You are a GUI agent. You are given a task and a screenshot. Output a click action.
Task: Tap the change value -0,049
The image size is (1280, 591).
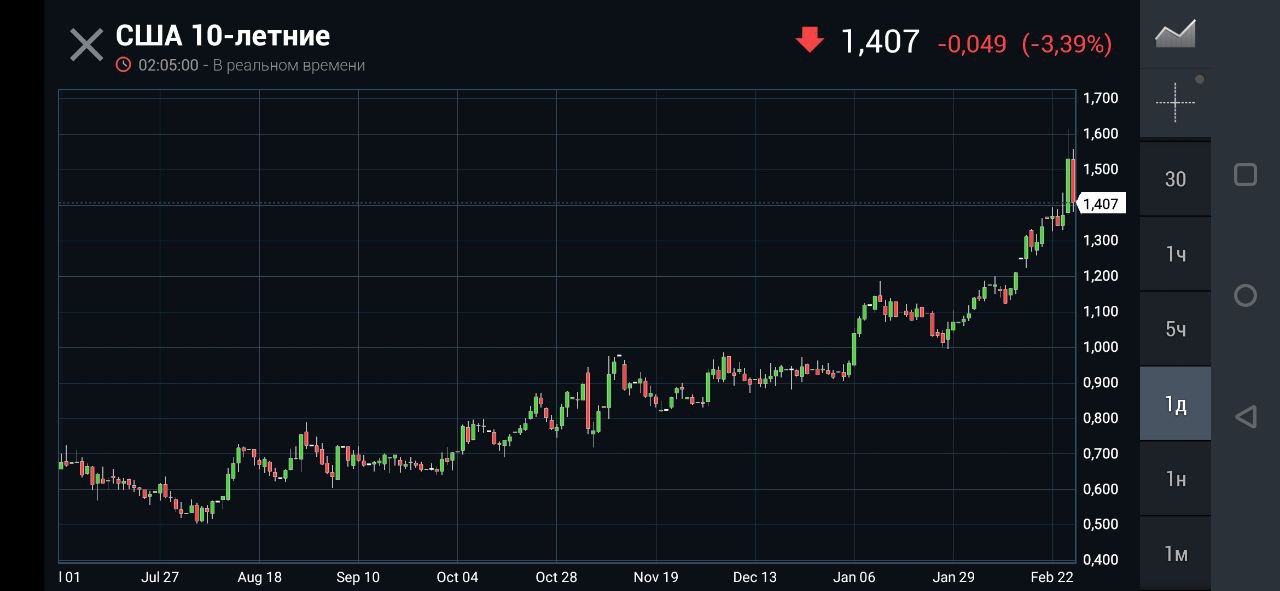972,44
